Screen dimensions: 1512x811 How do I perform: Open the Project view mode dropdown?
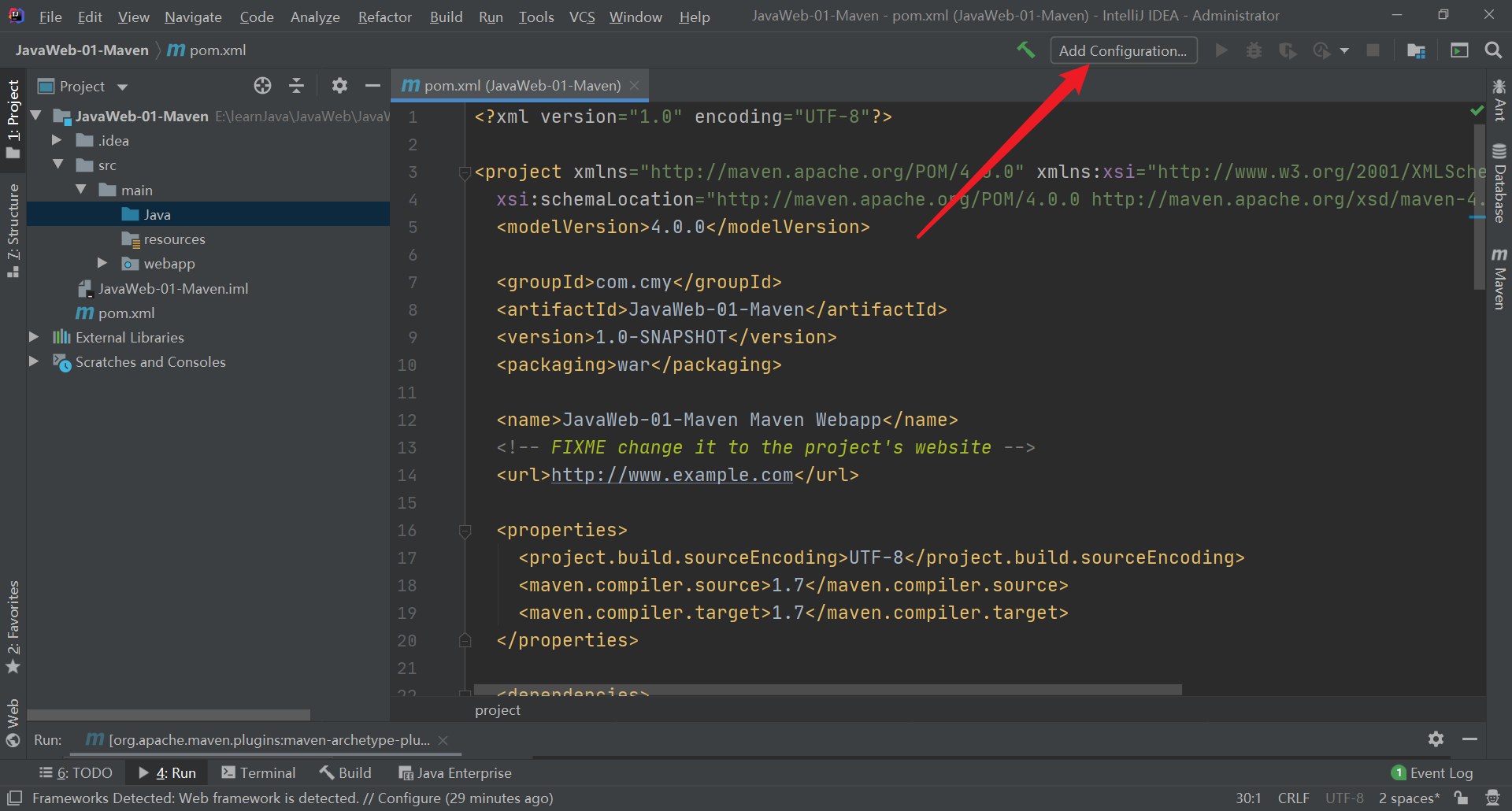(122, 87)
